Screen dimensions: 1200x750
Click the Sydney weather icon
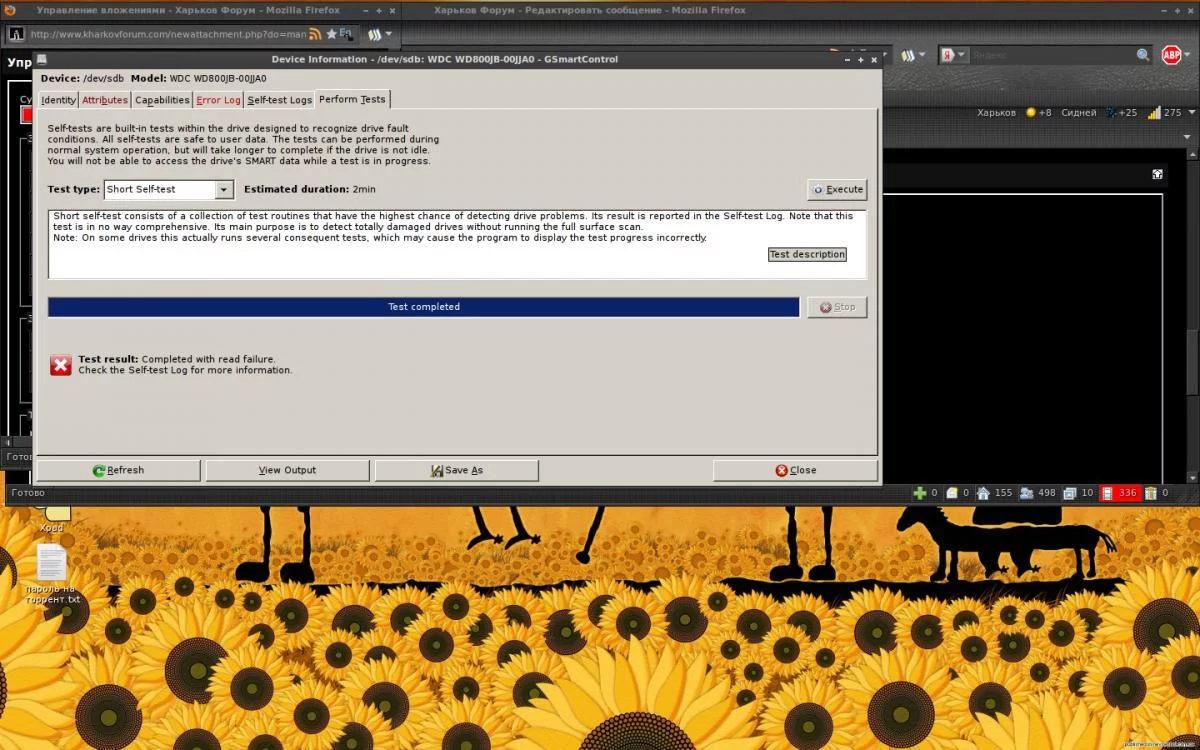tap(1109, 112)
